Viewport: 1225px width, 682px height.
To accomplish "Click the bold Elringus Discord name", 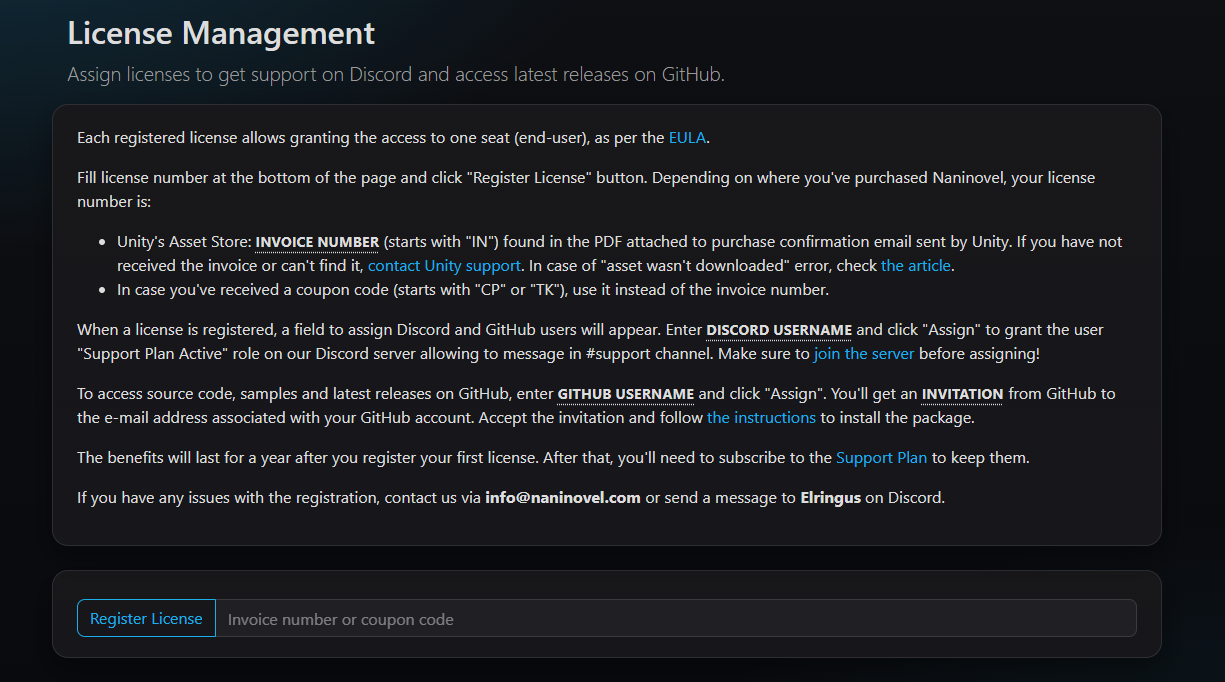I will click(830, 498).
